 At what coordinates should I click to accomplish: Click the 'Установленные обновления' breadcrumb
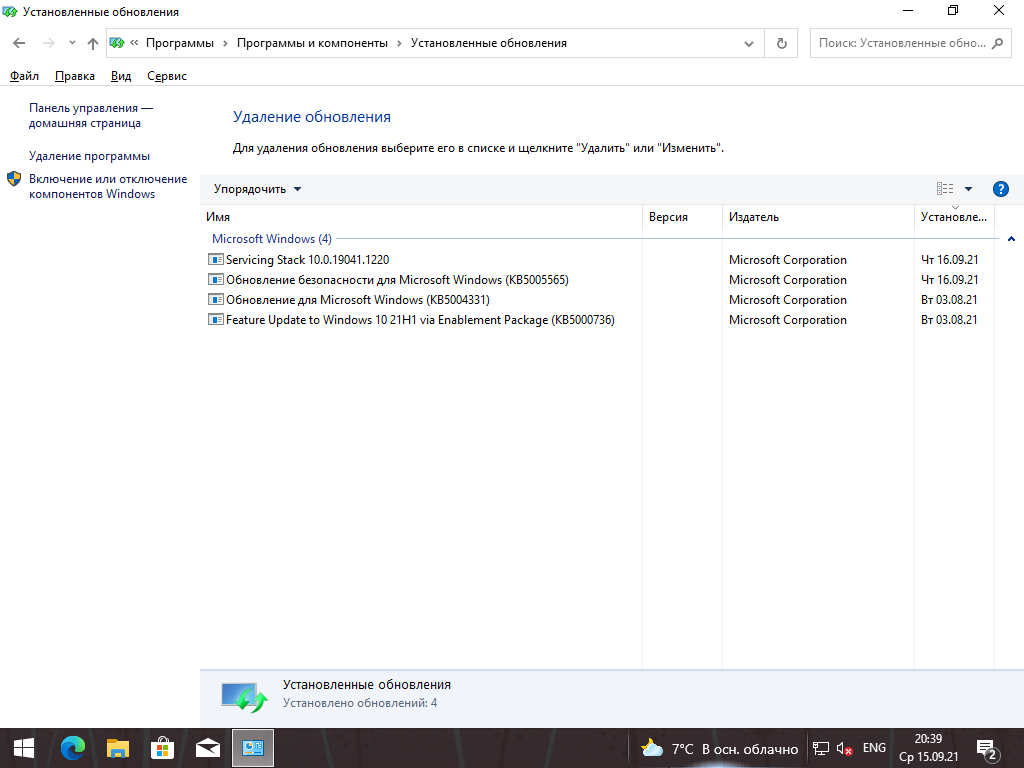(488, 43)
